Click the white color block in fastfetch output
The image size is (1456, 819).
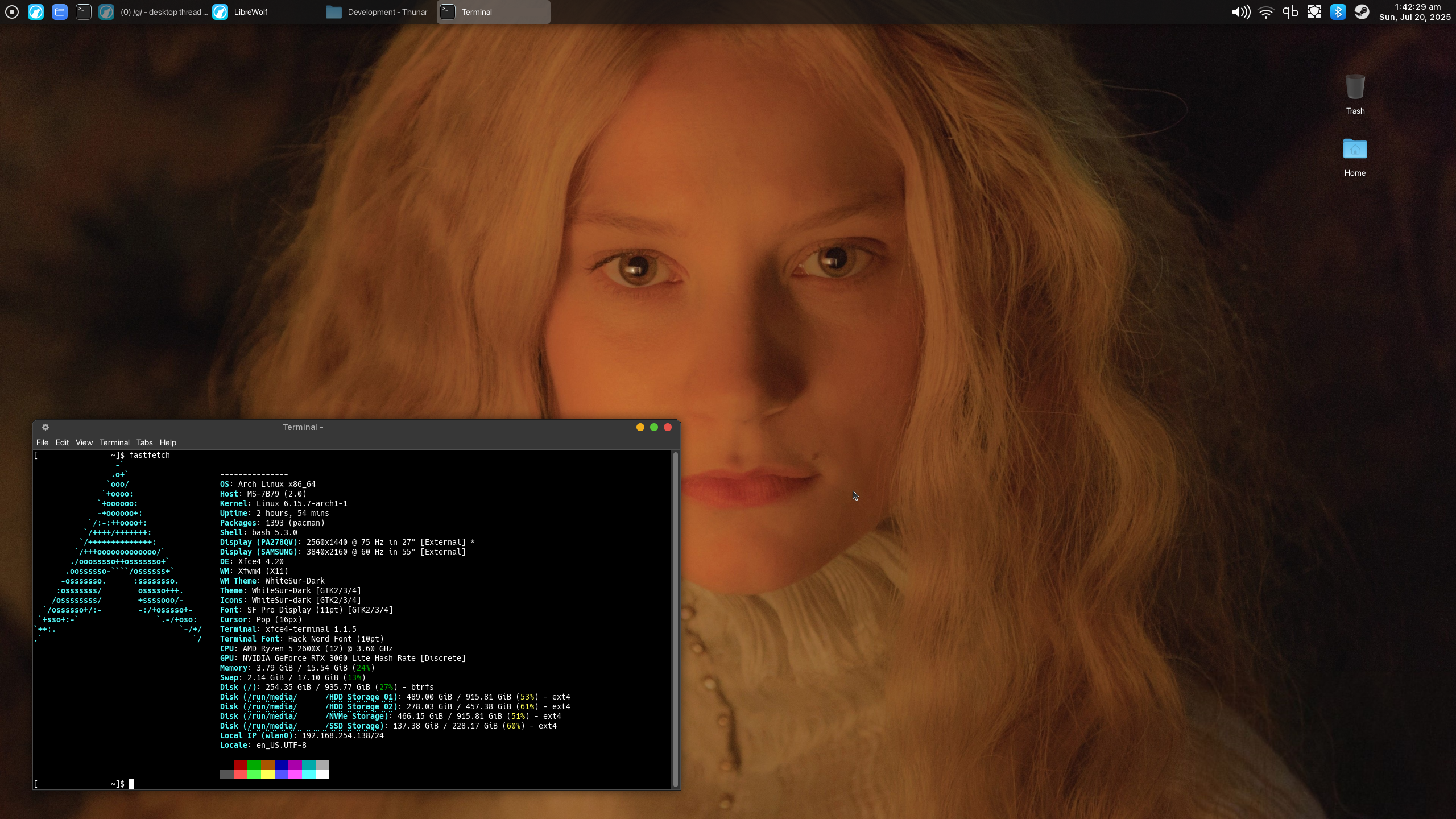[x=322, y=774]
